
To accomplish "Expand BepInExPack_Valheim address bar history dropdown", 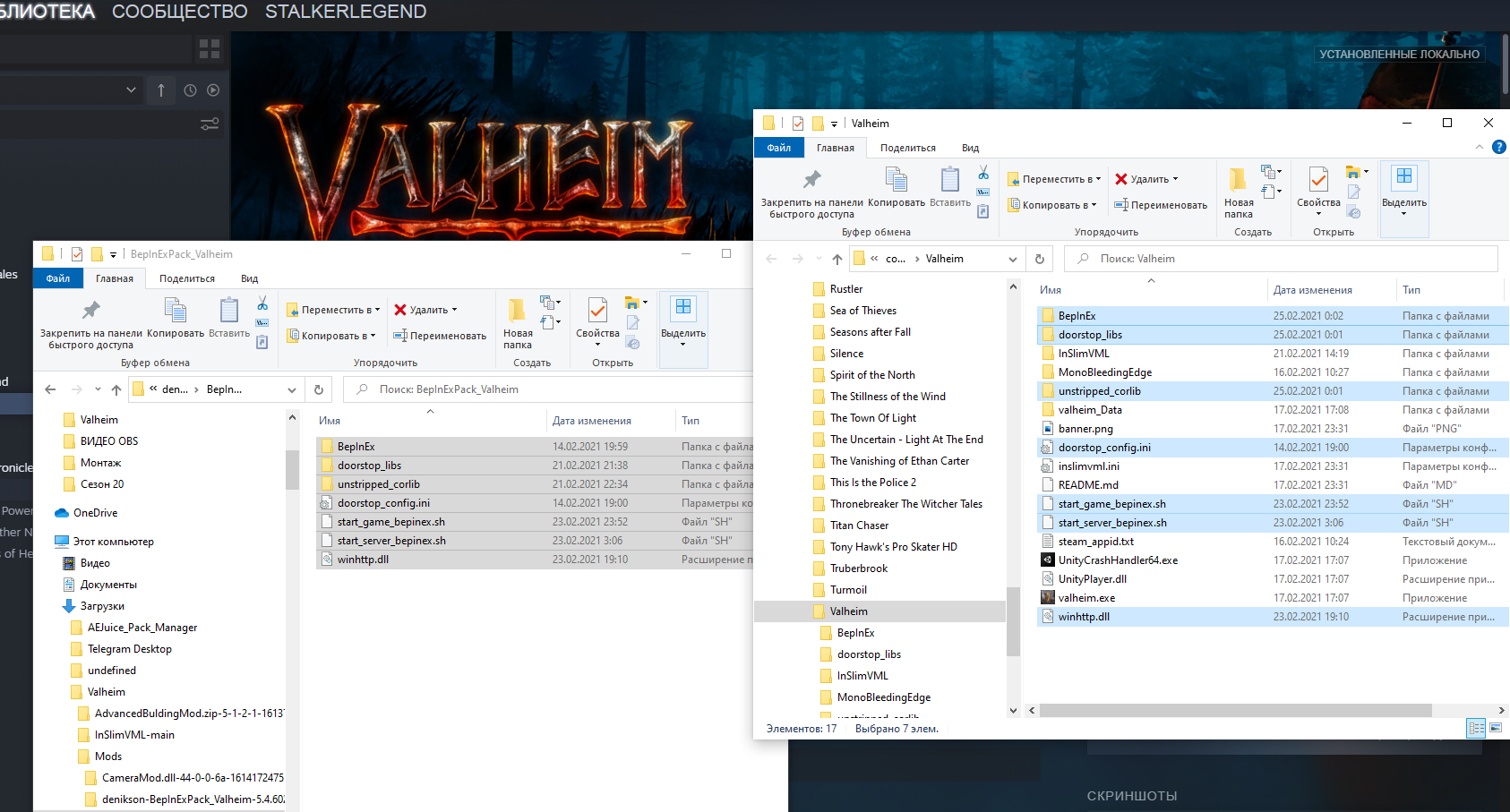I will [x=292, y=390].
